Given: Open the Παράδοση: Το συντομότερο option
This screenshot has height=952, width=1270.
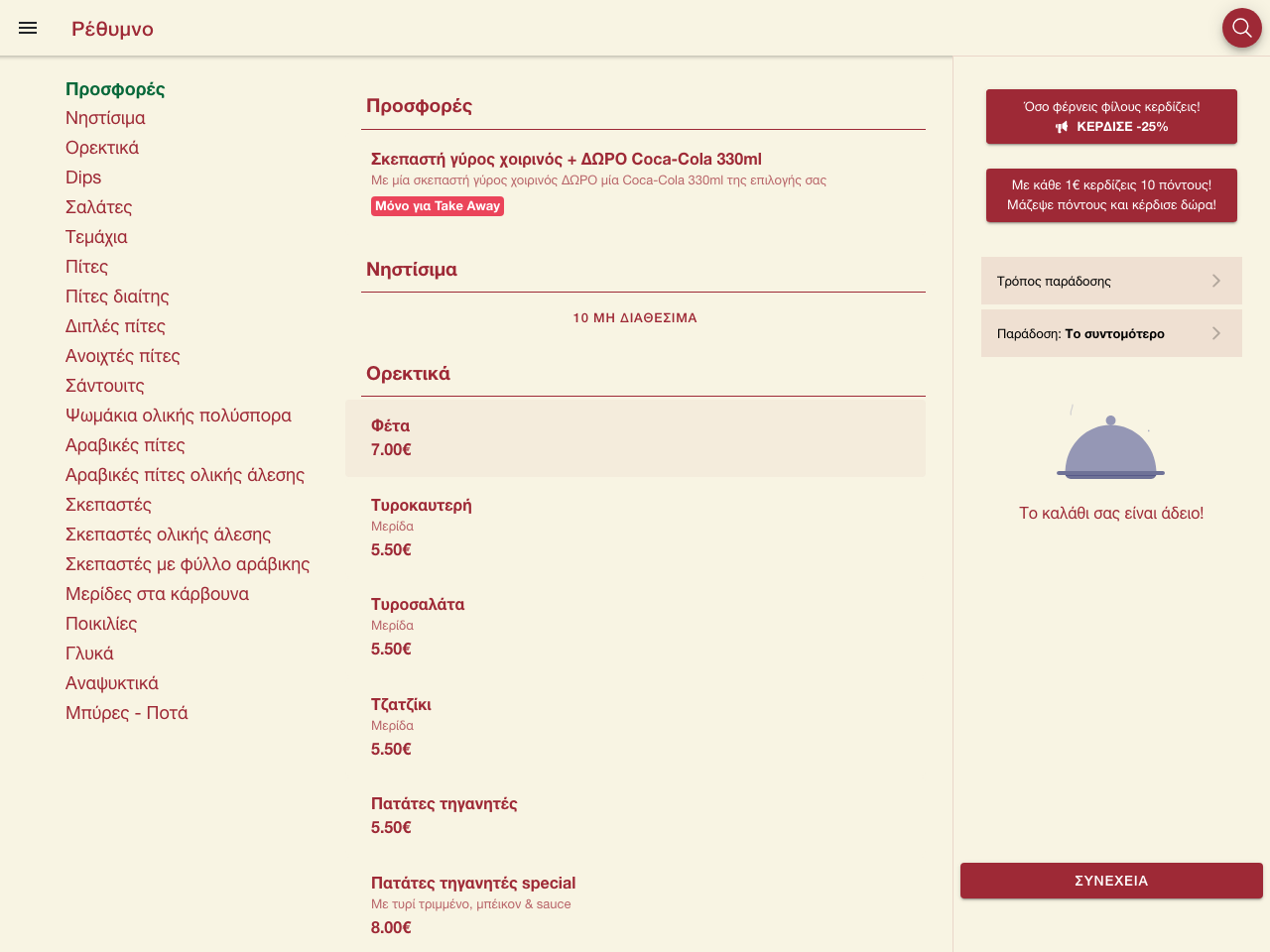Looking at the screenshot, I should click(1111, 333).
